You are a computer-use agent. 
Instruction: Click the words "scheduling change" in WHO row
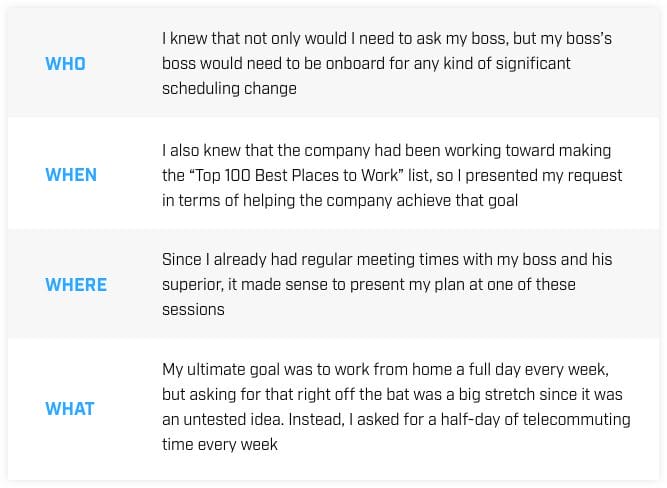(x=229, y=88)
